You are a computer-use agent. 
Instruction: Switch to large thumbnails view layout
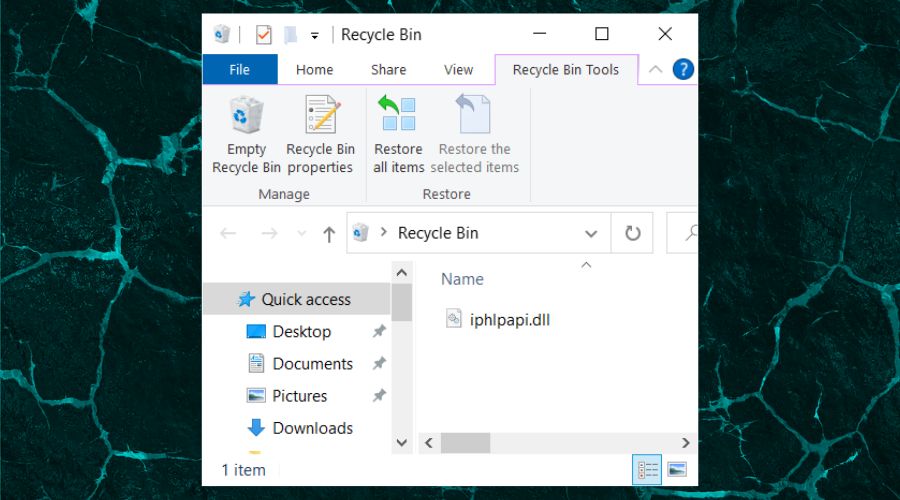[677, 470]
